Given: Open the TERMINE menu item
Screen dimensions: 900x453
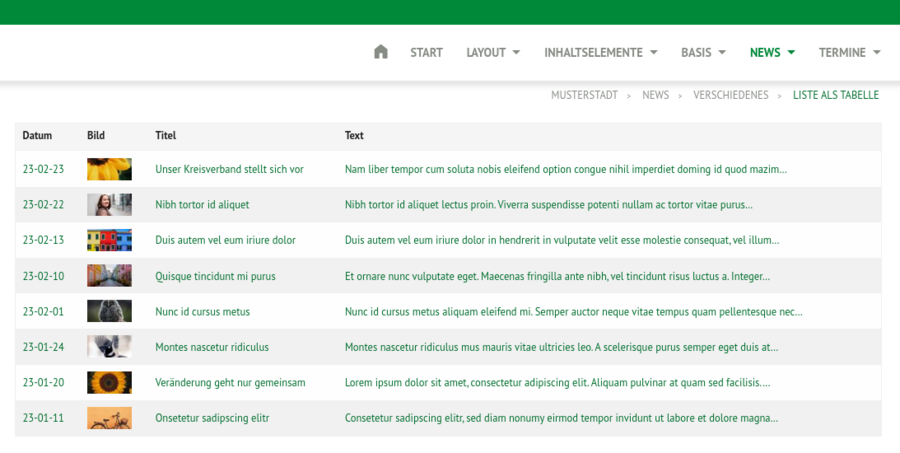Looking at the screenshot, I should tap(849, 52).
